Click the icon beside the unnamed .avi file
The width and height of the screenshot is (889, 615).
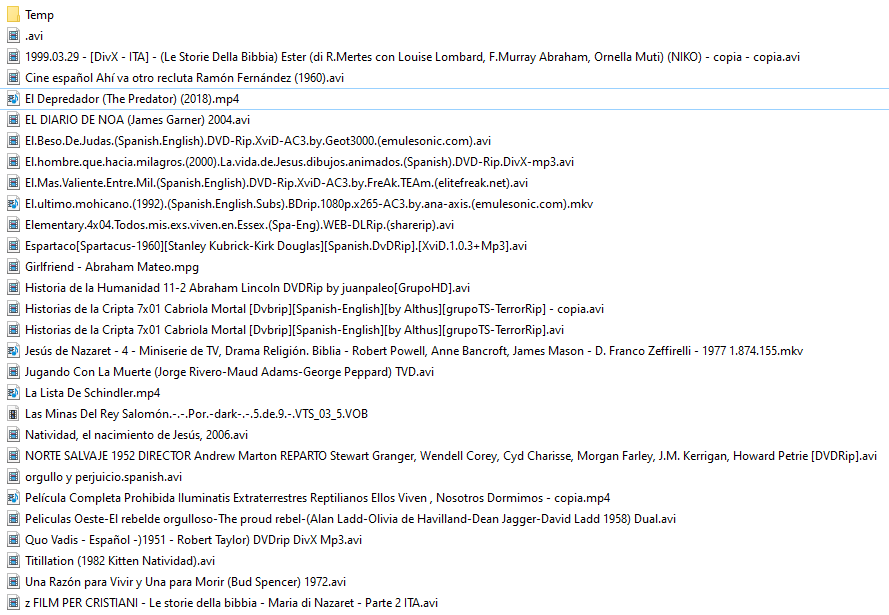pyautogui.click(x=13, y=36)
